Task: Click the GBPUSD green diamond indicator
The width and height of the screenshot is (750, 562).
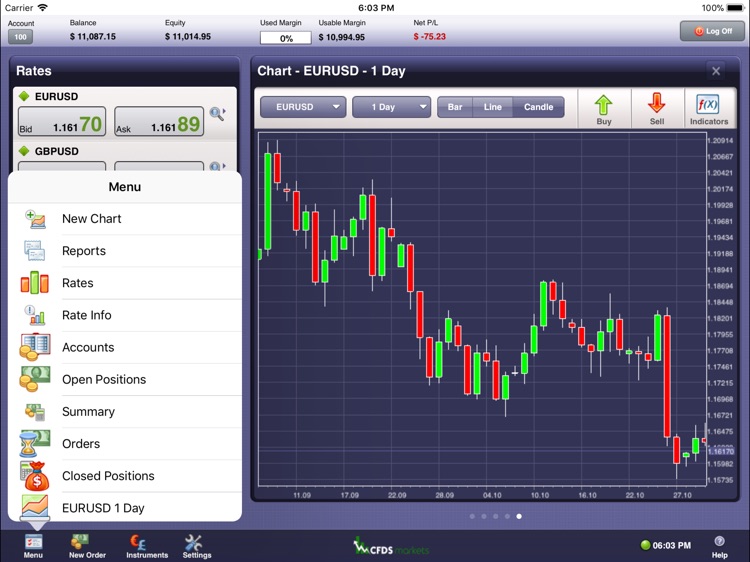Action: (x=24, y=151)
